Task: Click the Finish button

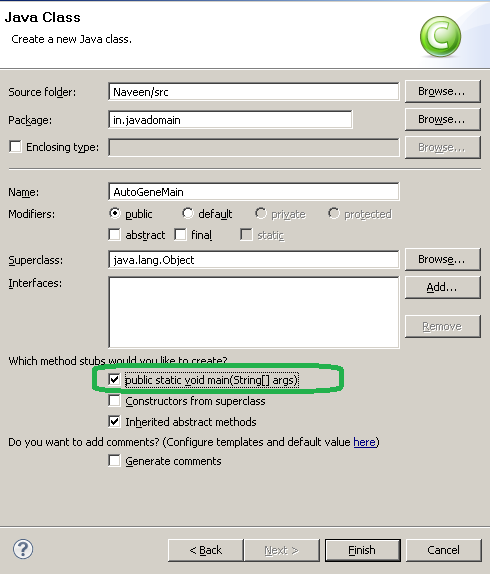Action: 363,550
